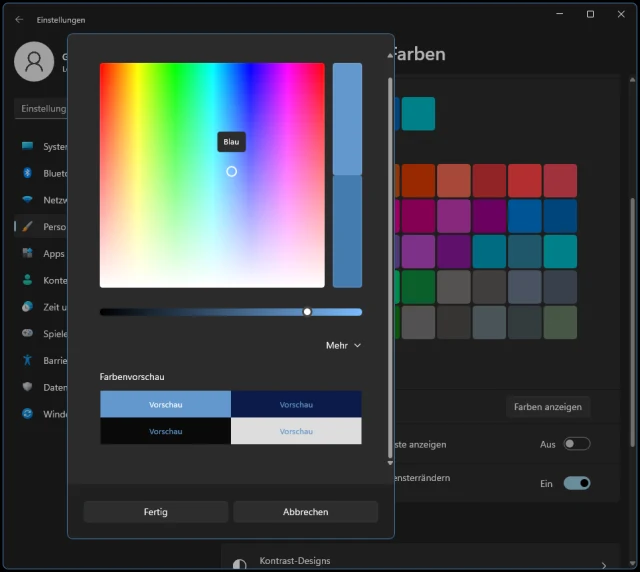This screenshot has width=640, height=572.
Task: Select the large teal swatch below Farben heading
Action: [x=418, y=114]
